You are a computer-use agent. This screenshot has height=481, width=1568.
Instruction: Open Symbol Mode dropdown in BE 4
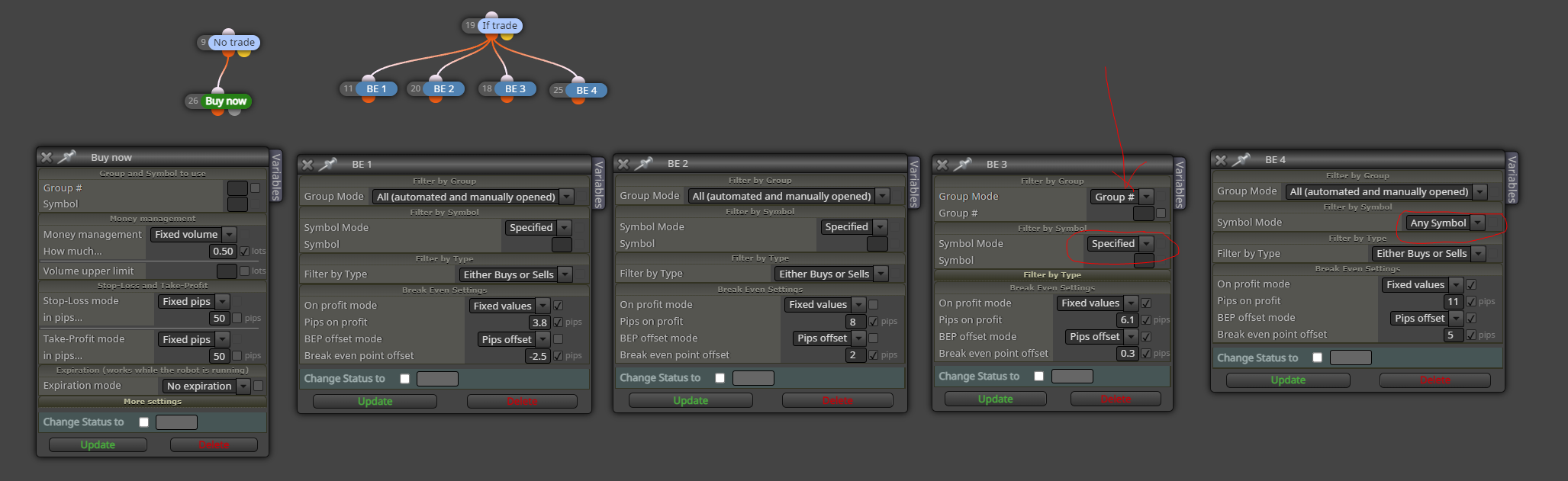[x=1445, y=223]
